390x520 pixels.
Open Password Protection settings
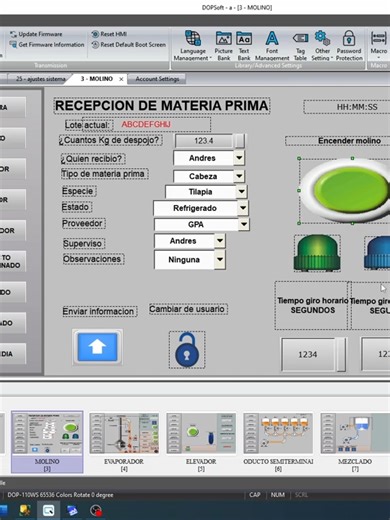coord(349,46)
